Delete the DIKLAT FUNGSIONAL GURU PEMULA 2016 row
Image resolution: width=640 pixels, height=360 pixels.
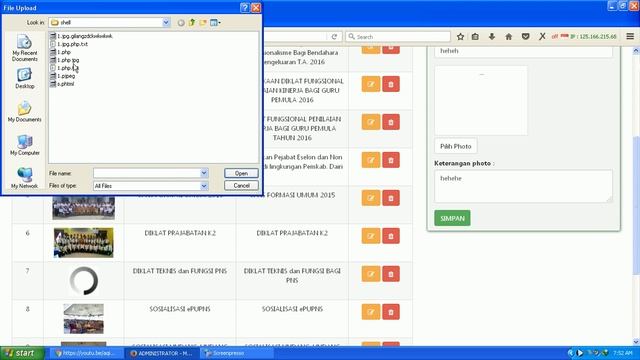coord(391,84)
